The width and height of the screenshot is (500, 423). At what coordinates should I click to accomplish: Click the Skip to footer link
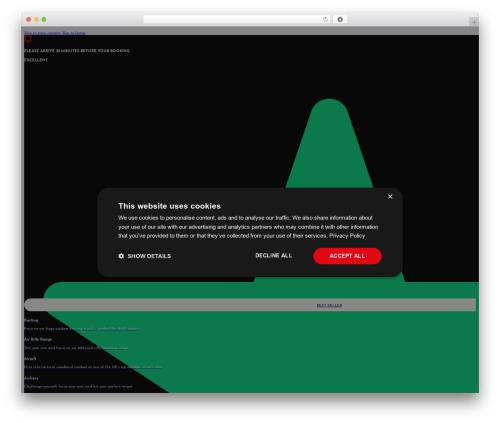(73, 33)
